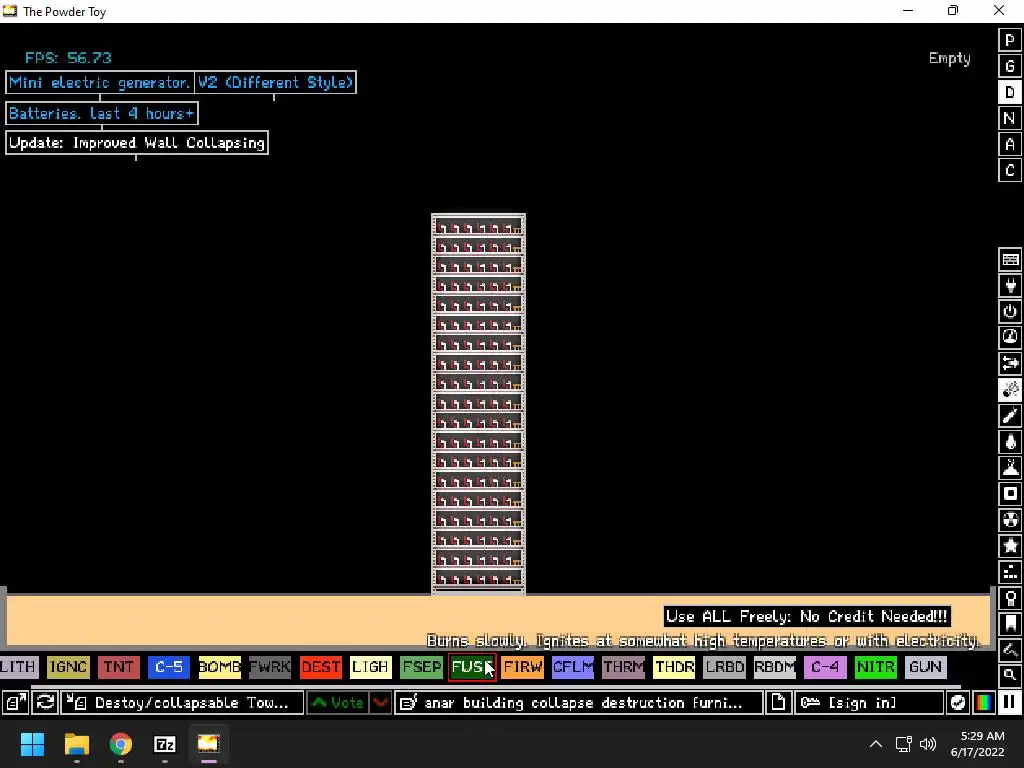
Task: Open the Decoration brush tools icon
Action: (x=1010, y=650)
